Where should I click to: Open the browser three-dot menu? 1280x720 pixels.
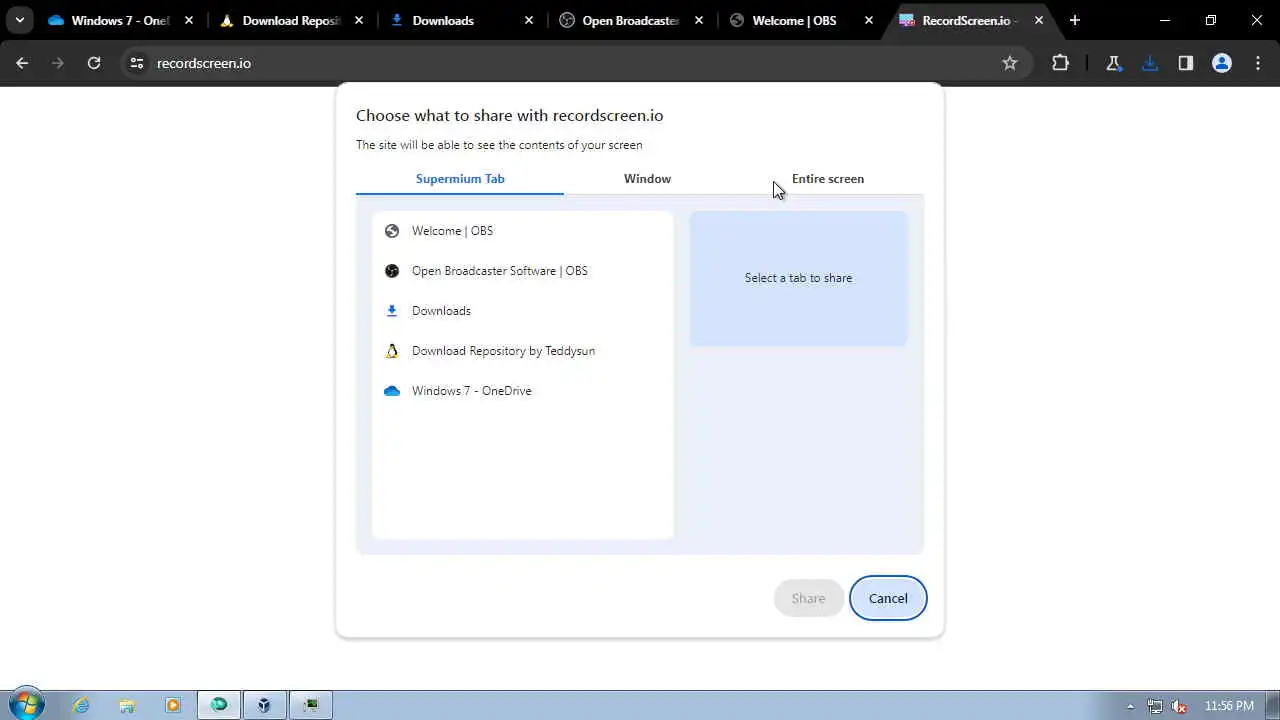[x=1258, y=63]
